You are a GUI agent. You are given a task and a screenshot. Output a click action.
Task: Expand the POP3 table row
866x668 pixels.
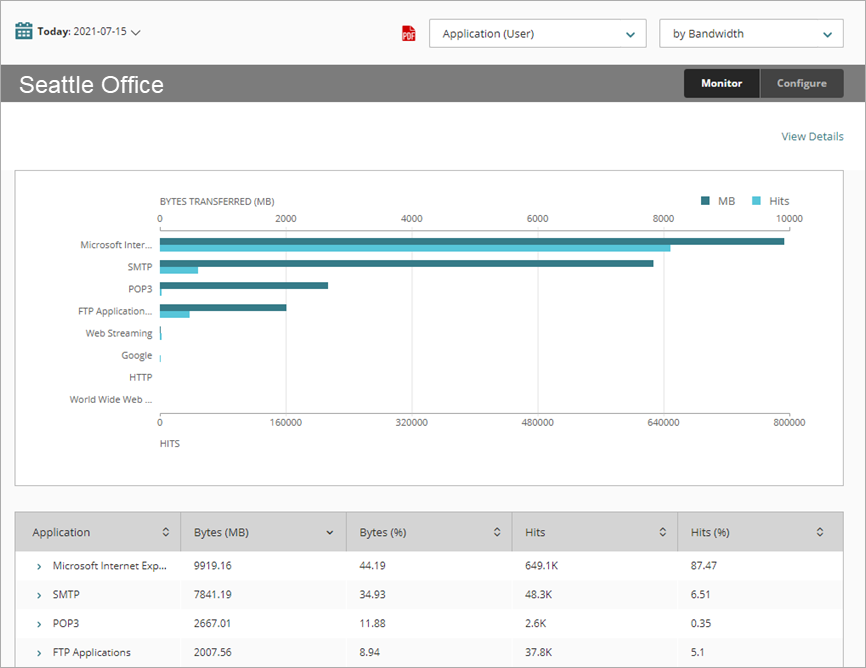pyautogui.click(x=39, y=624)
